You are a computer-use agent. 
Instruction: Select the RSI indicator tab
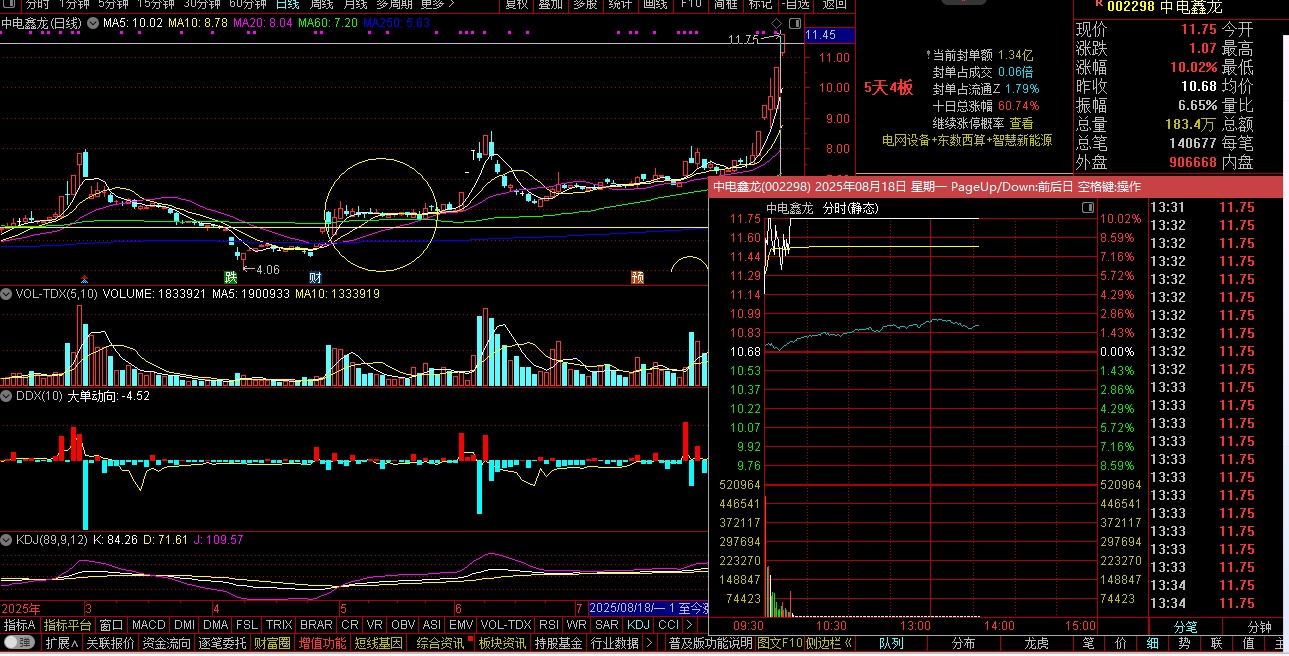[548, 624]
